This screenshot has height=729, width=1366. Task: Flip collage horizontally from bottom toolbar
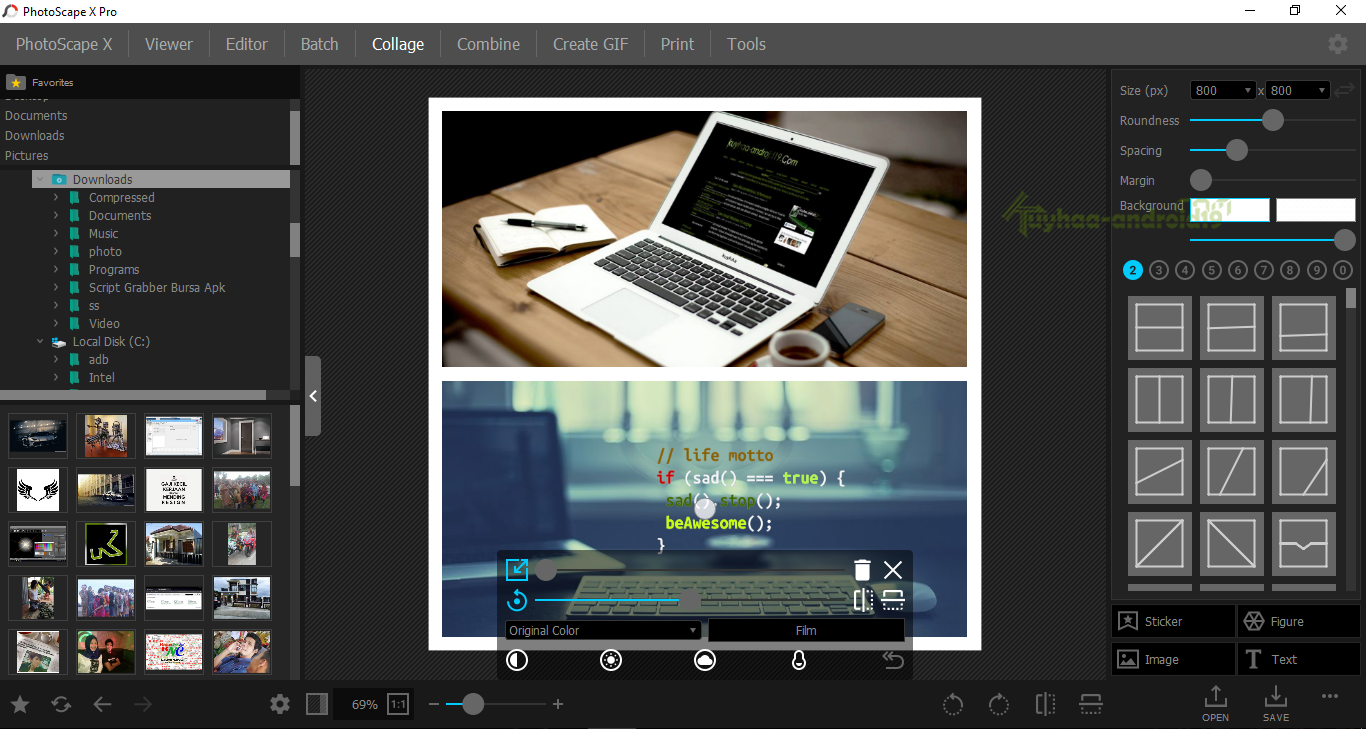1045,705
